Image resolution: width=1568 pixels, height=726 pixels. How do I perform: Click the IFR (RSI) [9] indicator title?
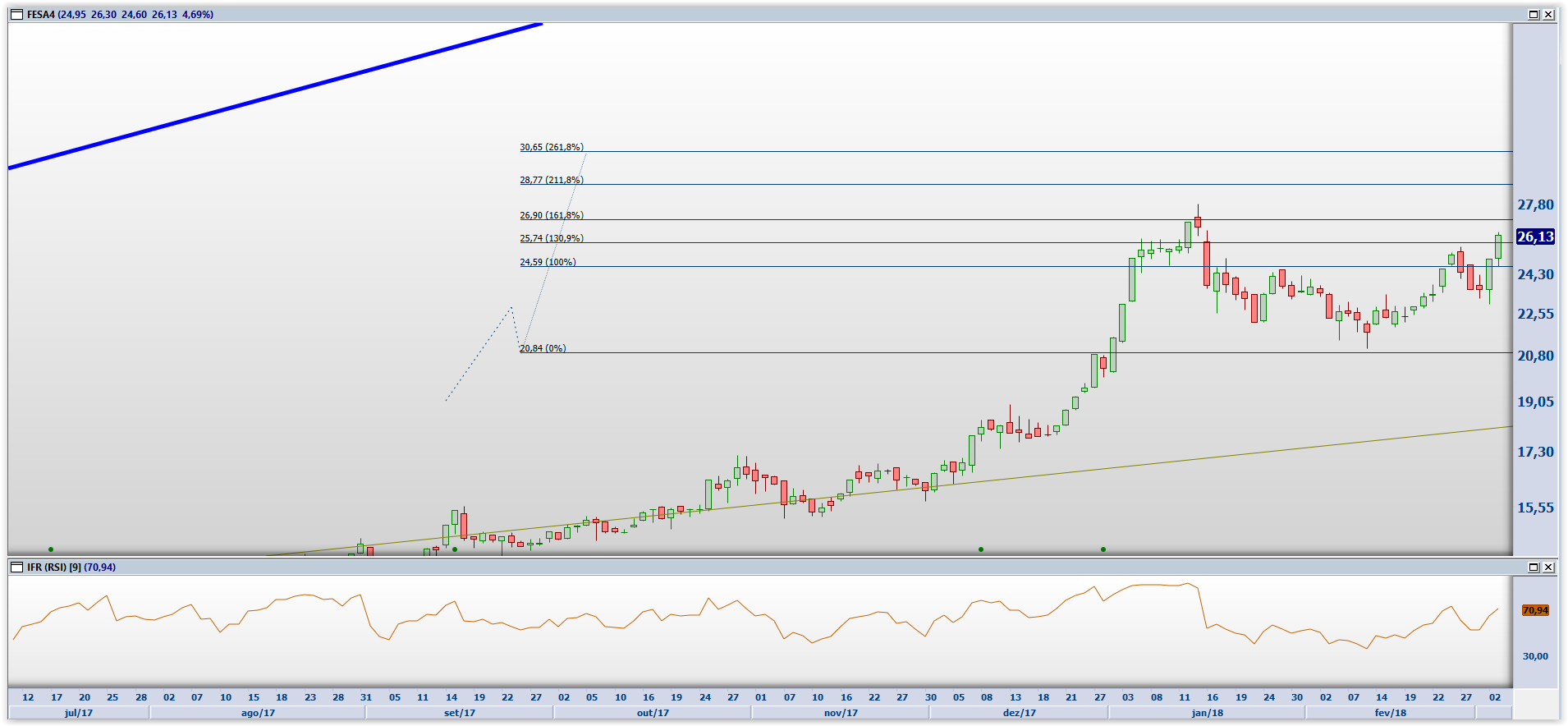[x=71, y=567]
